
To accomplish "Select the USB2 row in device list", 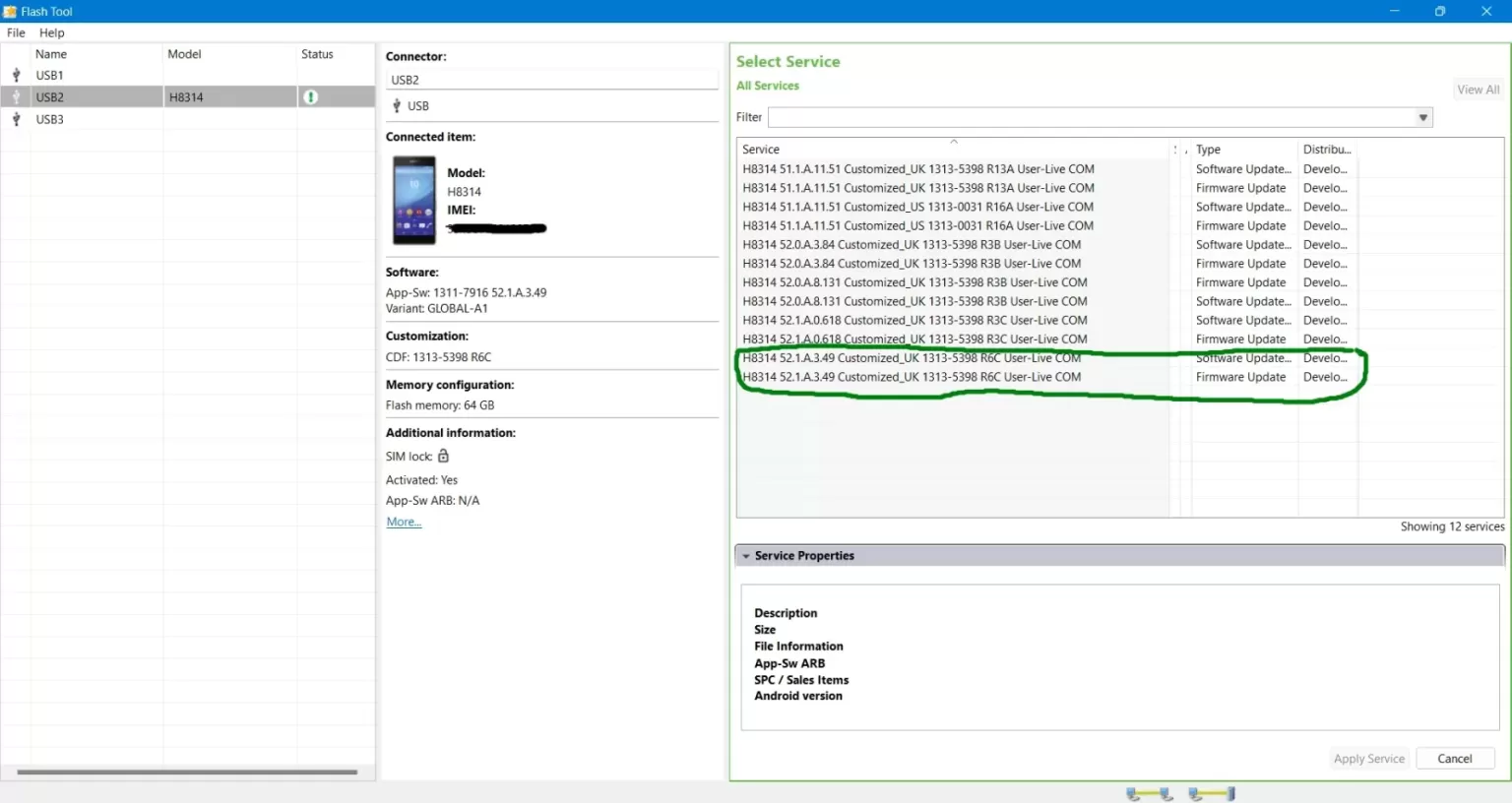I will click(187, 97).
